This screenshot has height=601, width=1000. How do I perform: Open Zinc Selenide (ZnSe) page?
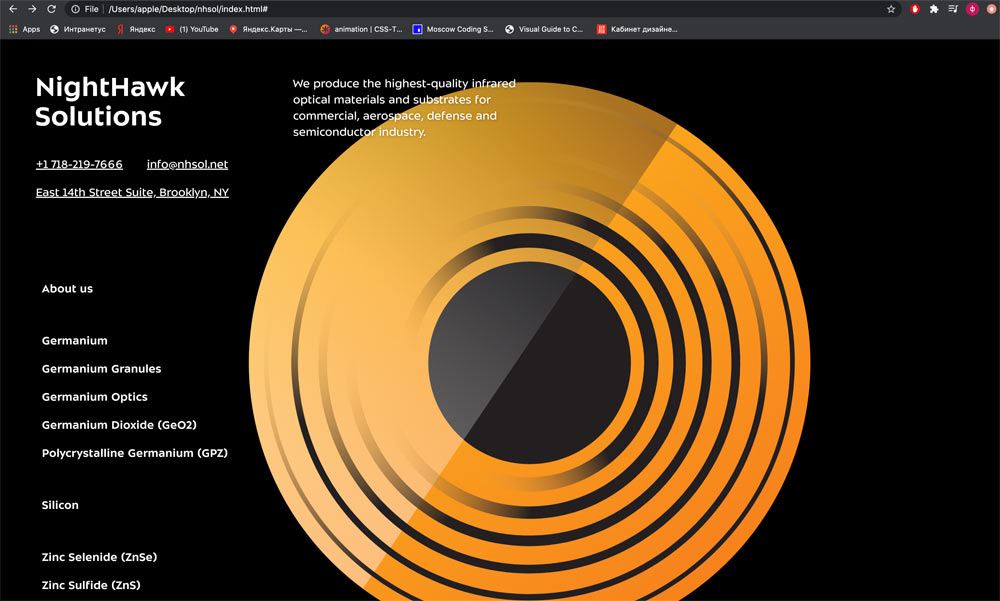(x=99, y=557)
